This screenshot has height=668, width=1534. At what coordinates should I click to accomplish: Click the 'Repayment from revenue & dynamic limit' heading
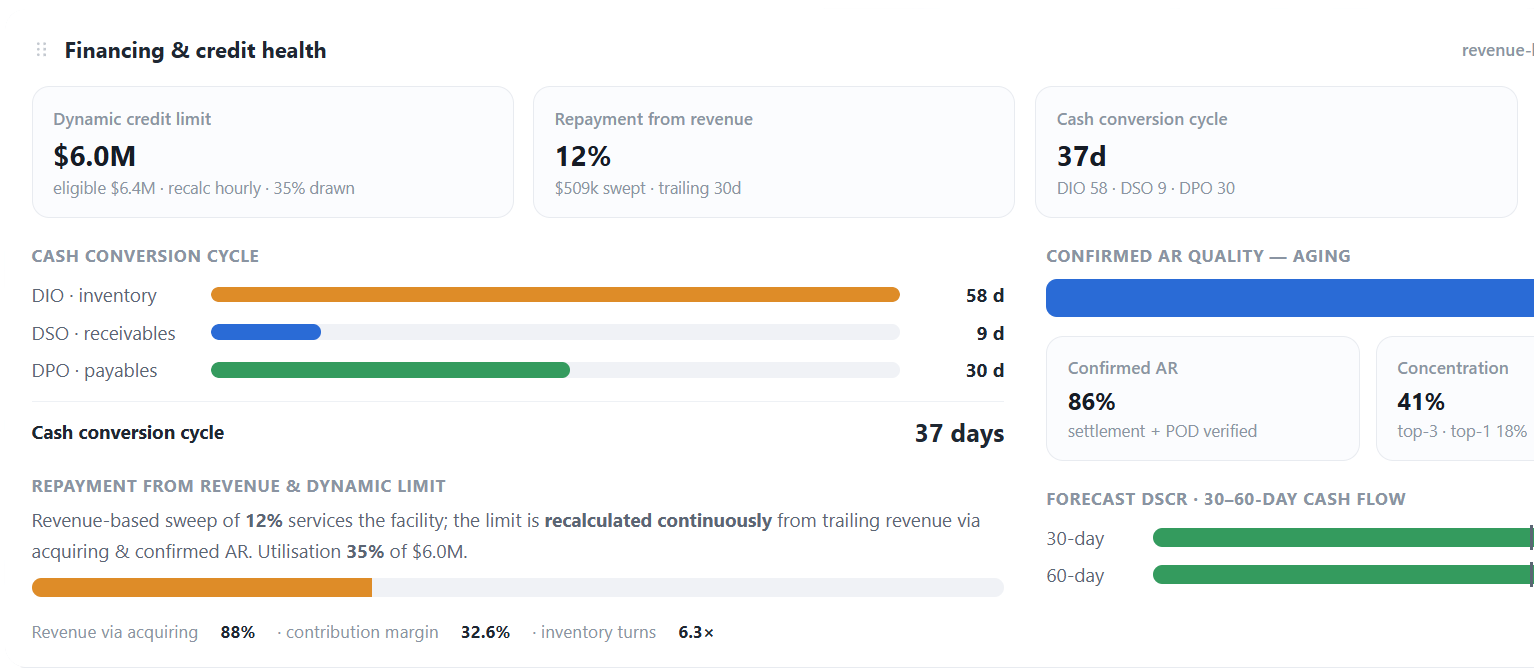coord(239,486)
